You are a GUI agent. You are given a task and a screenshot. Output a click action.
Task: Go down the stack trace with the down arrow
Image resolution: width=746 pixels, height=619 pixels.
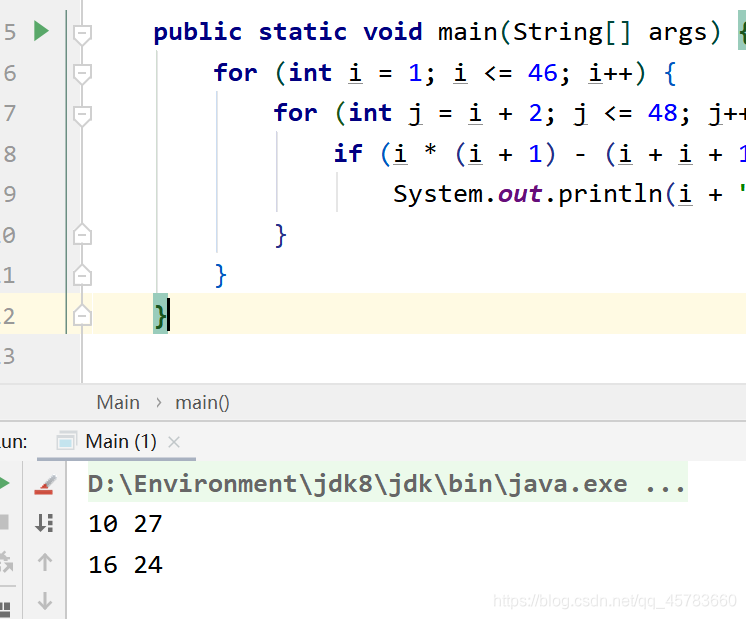click(45, 600)
